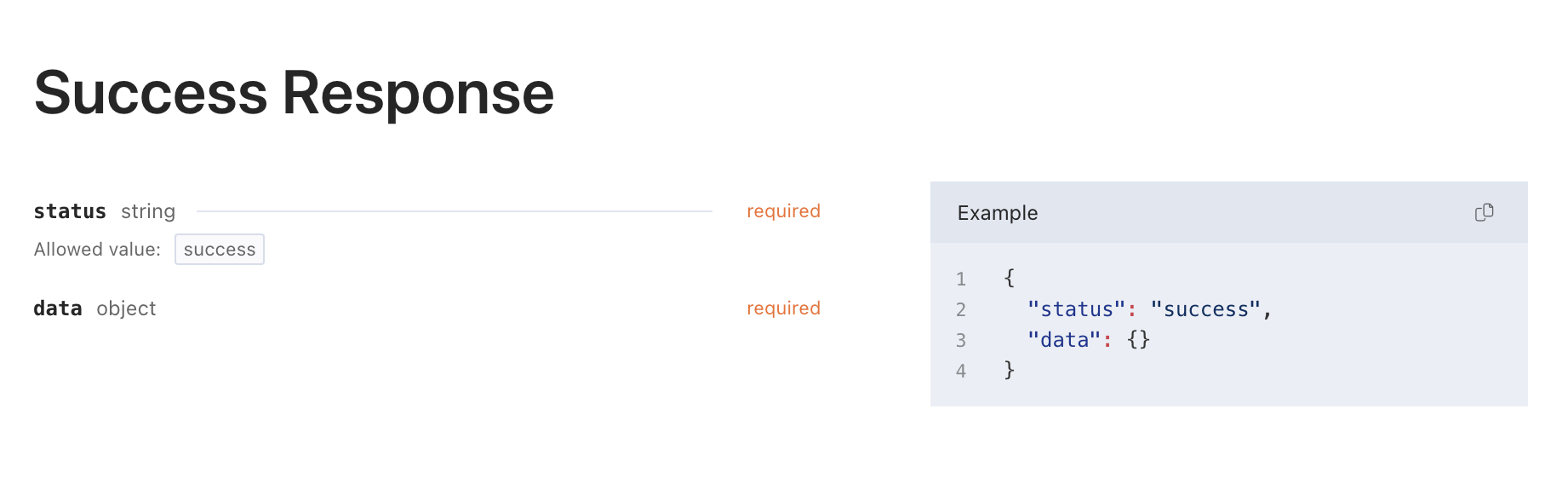The width and height of the screenshot is (1568, 484).
Task: Select the data property name
Action: click(58, 308)
